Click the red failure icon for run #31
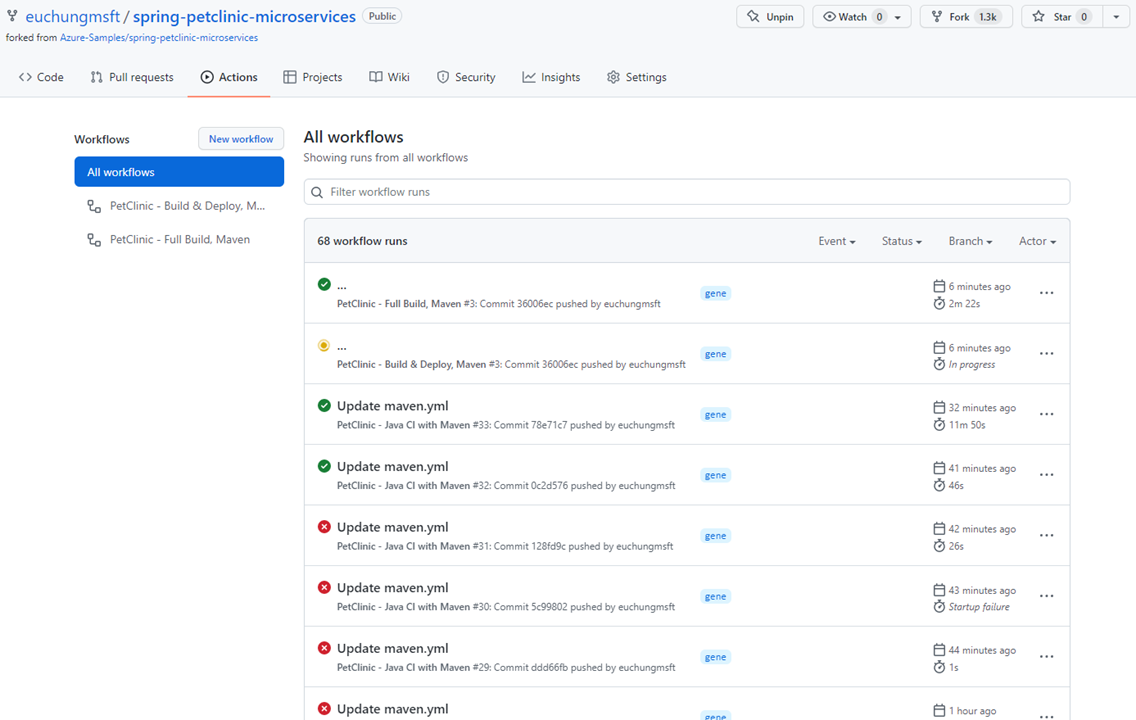Screen dimensions: 1136x720 point(325,527)
